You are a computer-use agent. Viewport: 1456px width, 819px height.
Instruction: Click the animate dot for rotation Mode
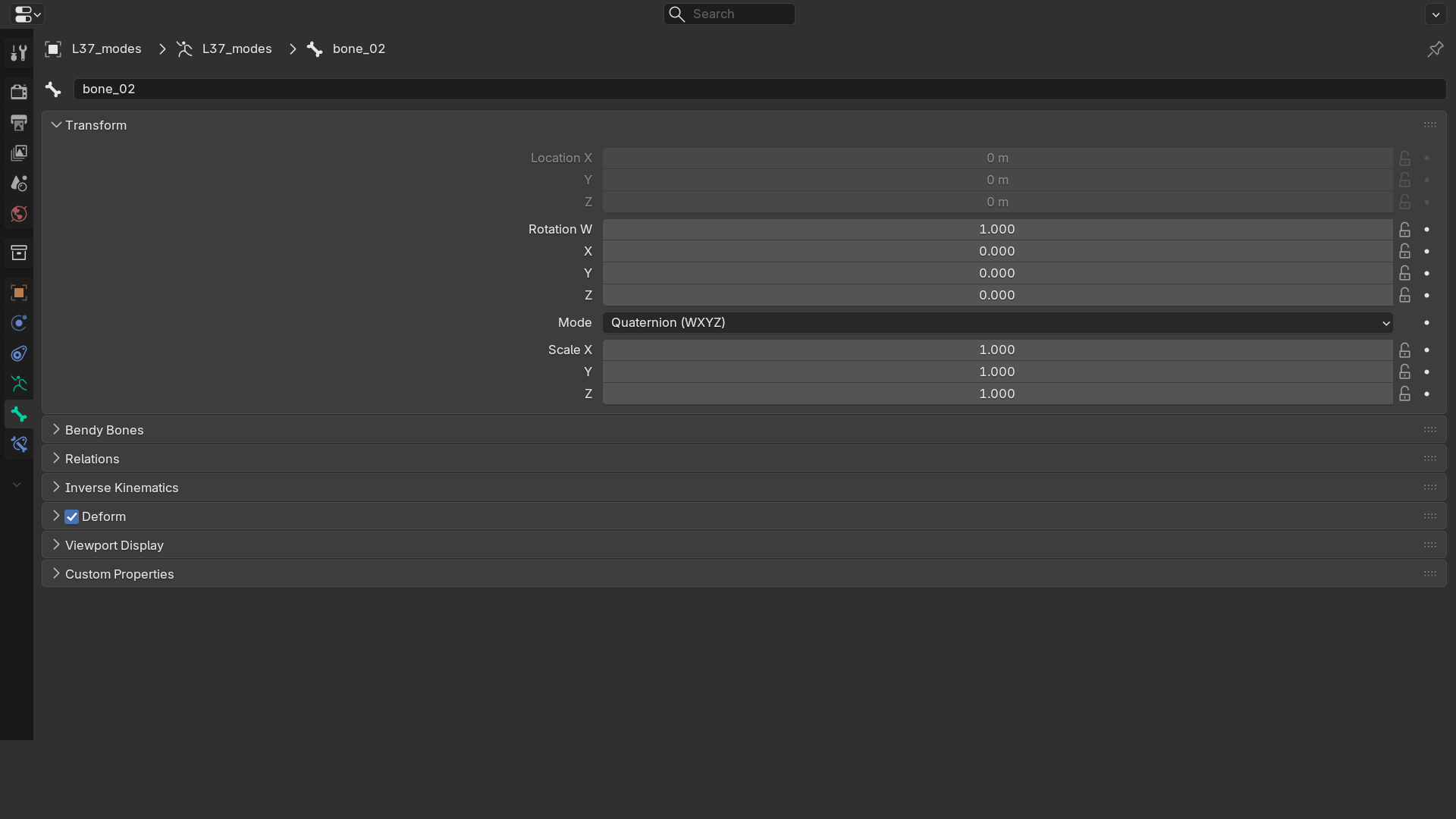1426,322
